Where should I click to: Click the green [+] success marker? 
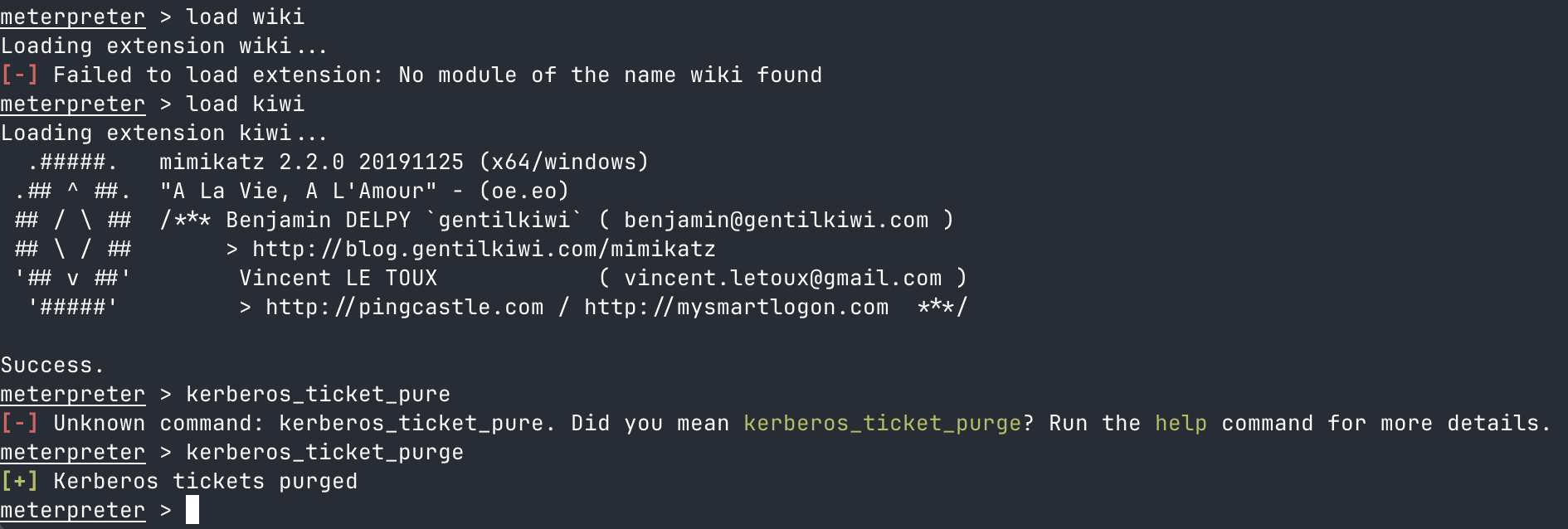click(20, 481)
